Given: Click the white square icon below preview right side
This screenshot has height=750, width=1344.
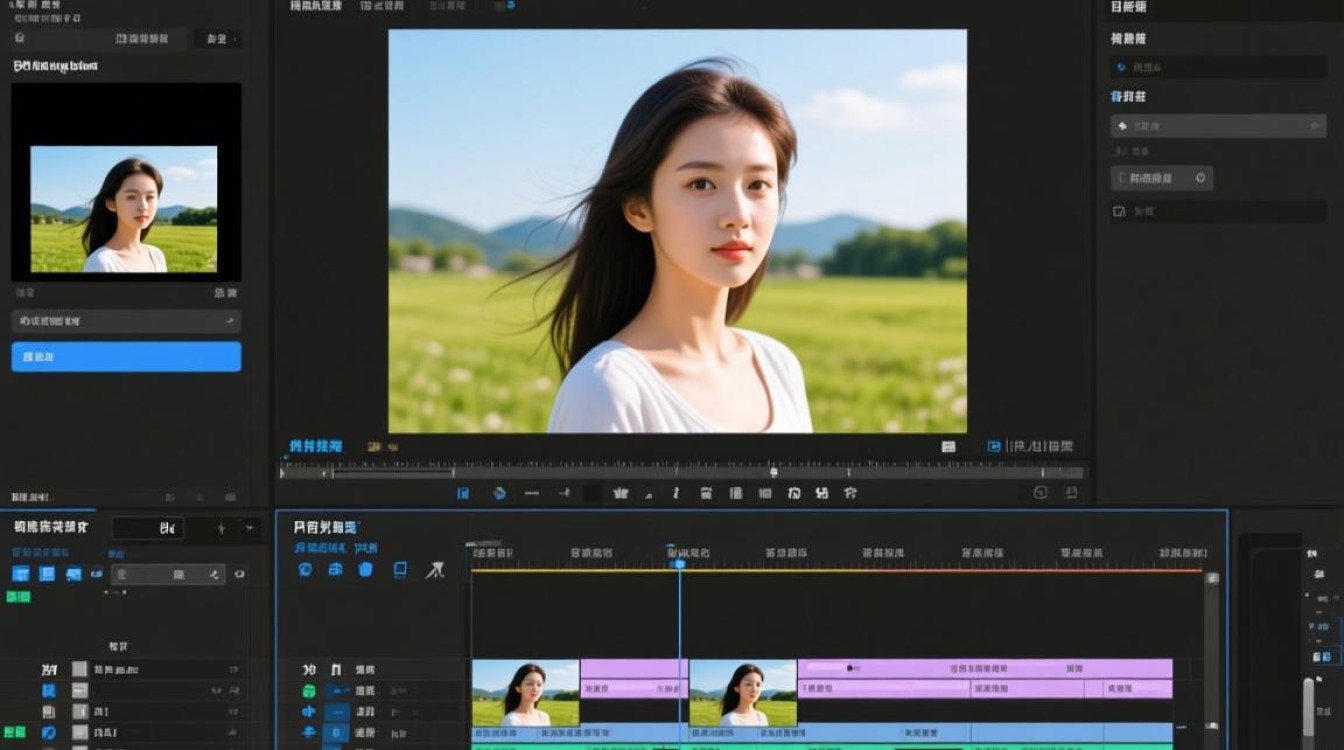Looking at the screenshot, I should click(x=948, y=447).
